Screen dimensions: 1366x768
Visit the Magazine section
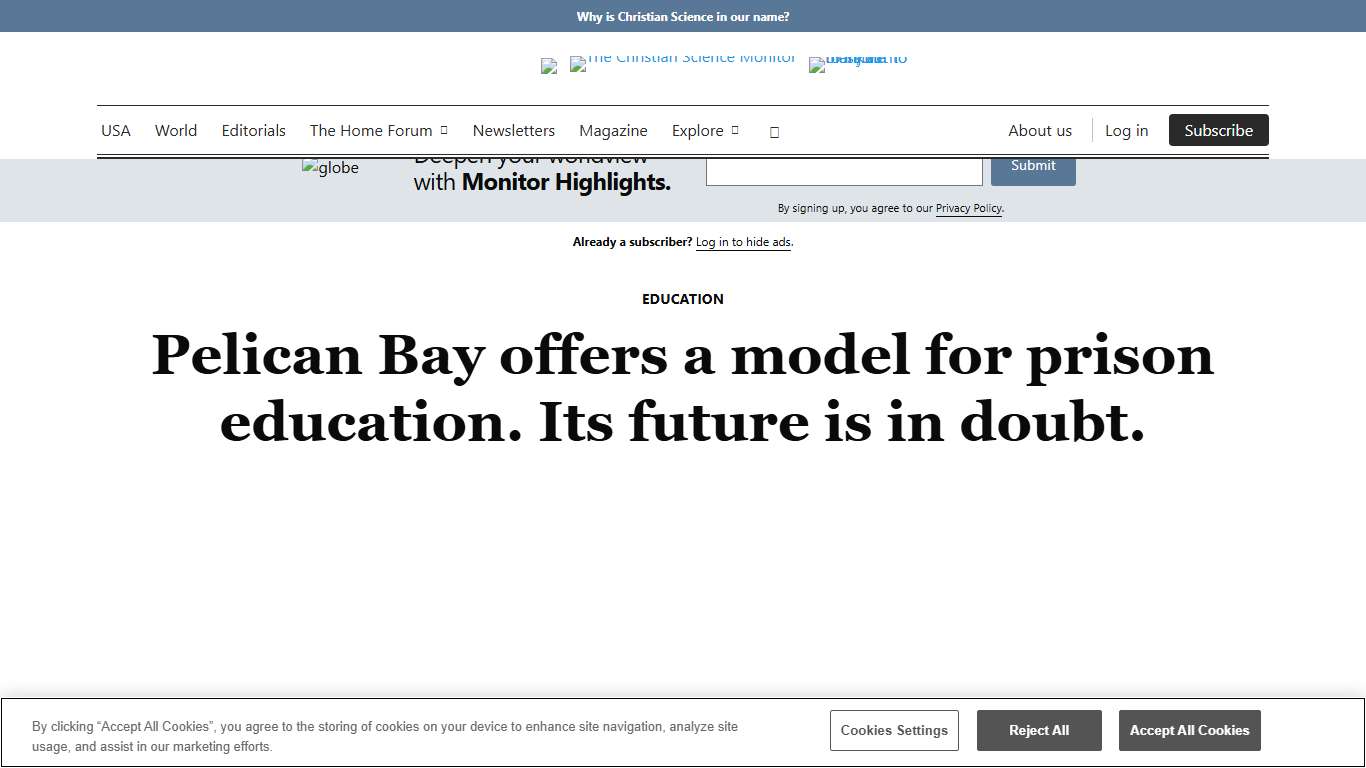click(613, 130)
